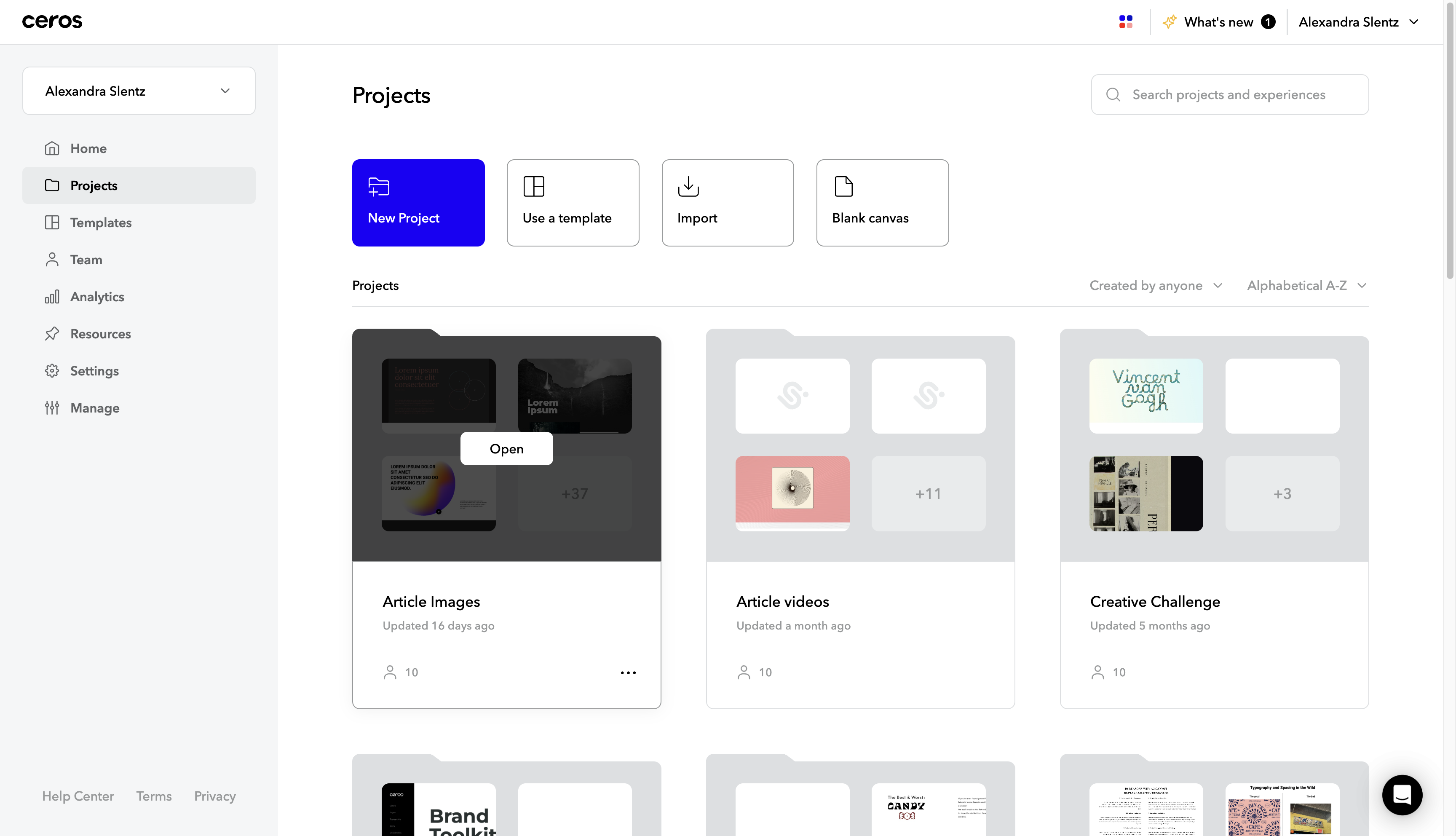Open Manage from the sidebar
The width and height of the screenshot is (1456, 836).
pyautogui.click(x=139, y=407)
